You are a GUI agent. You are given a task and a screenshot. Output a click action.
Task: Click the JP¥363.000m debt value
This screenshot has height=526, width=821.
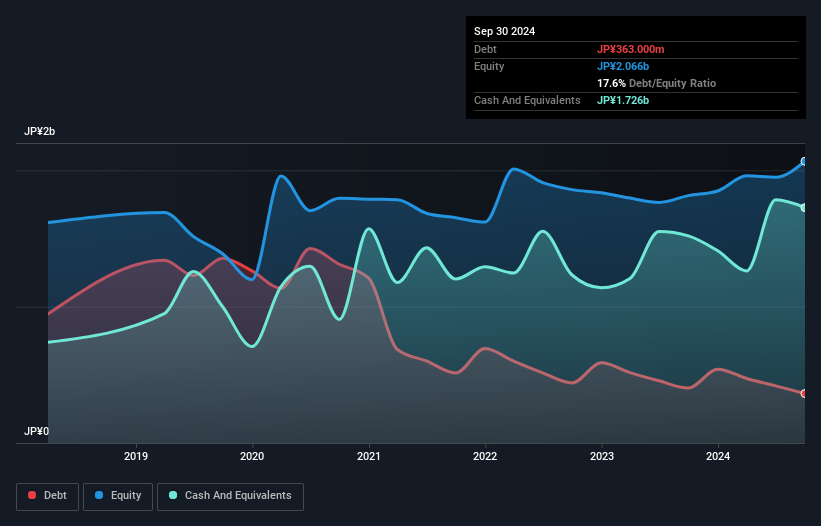630,49
